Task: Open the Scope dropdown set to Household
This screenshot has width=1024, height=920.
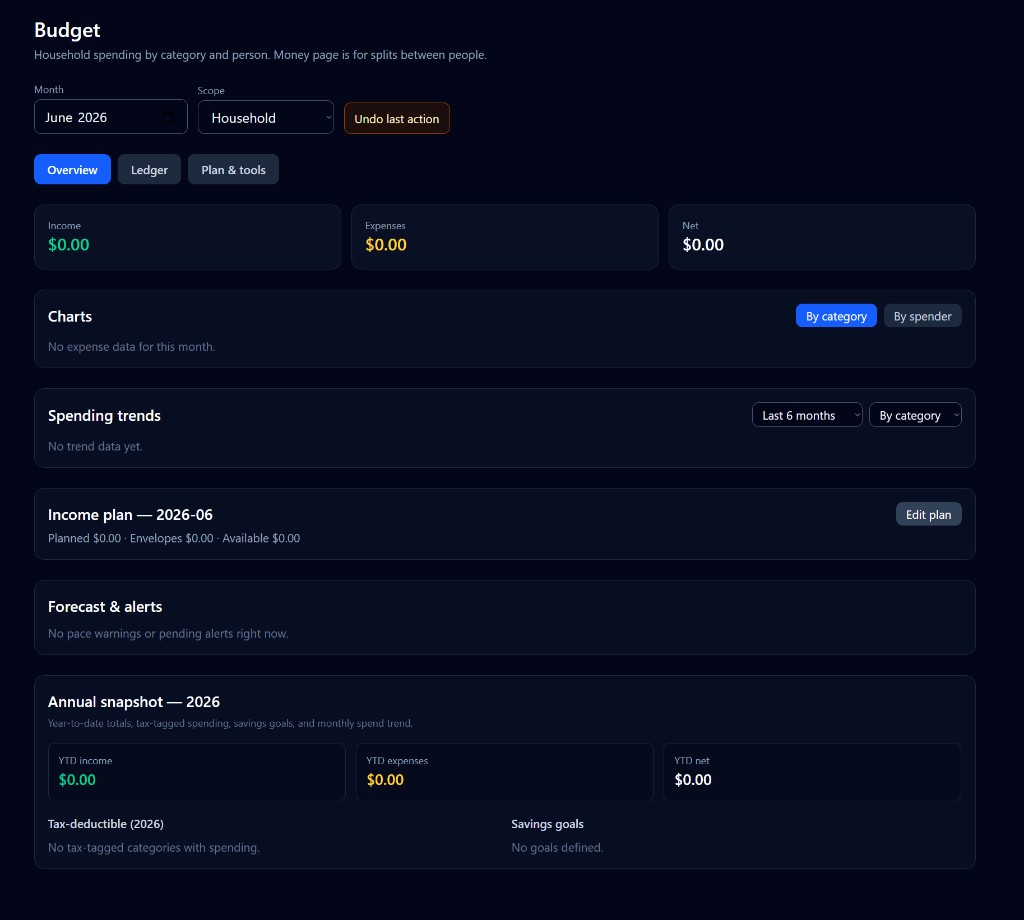Action: pyautogui.click(x=266, y=118)
